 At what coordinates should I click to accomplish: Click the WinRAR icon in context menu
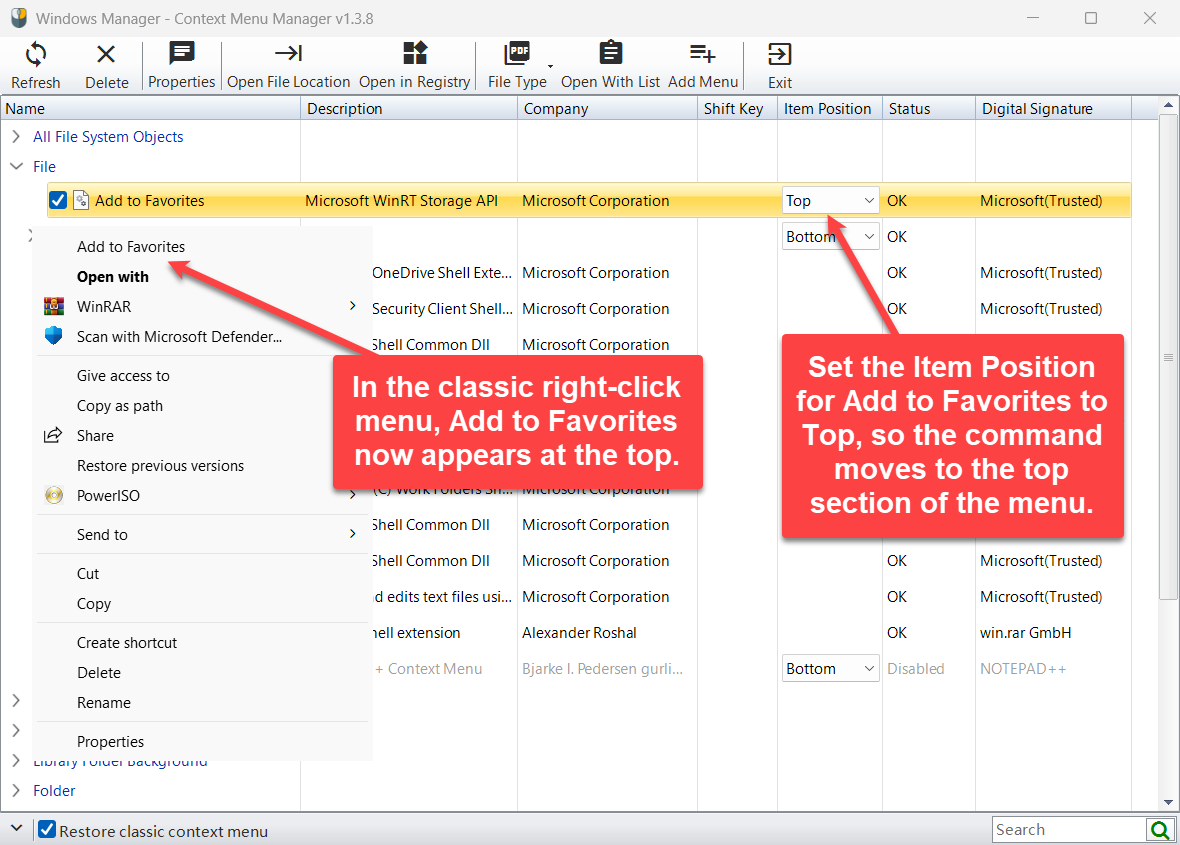tap(53, 306)
